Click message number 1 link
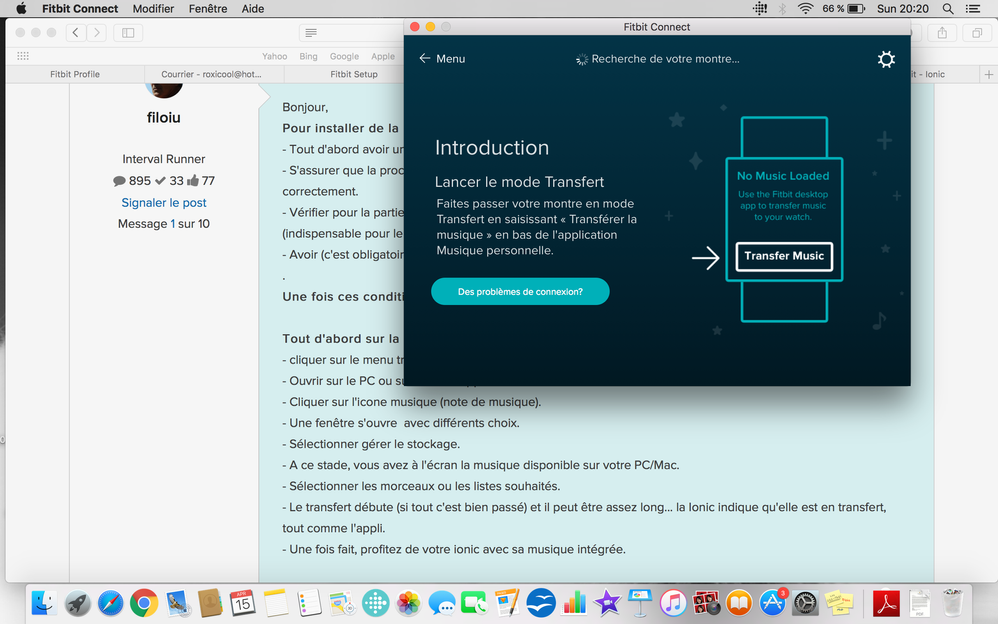Image resolution: width=998 pixels, height=624 pixels. coord(172,223)
